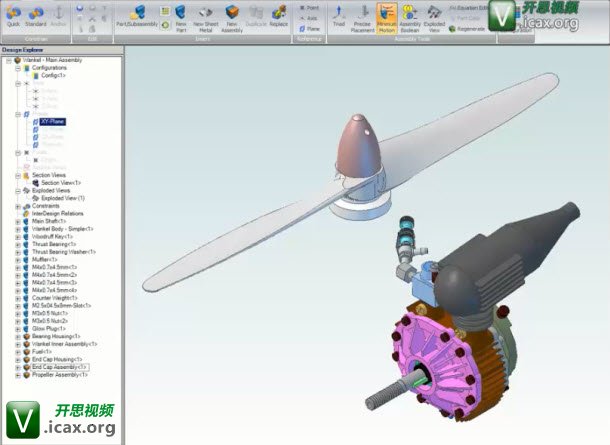Viewport: 610px width, 445px height.
Task: Select Fuel<1> subassembly
Action: coord(42,352)
